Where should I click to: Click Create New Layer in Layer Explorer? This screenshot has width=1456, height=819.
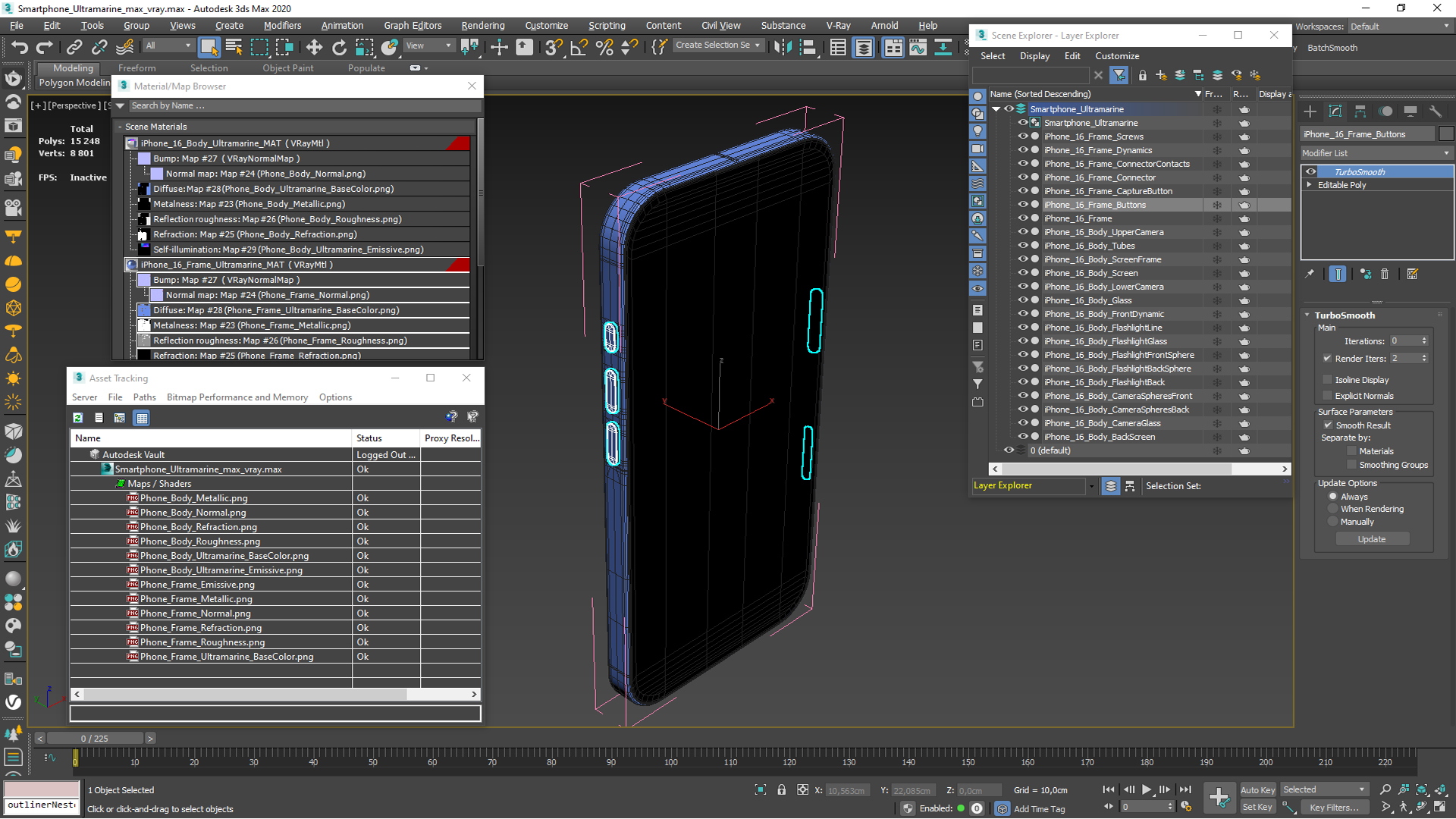tap(1161, 75)
